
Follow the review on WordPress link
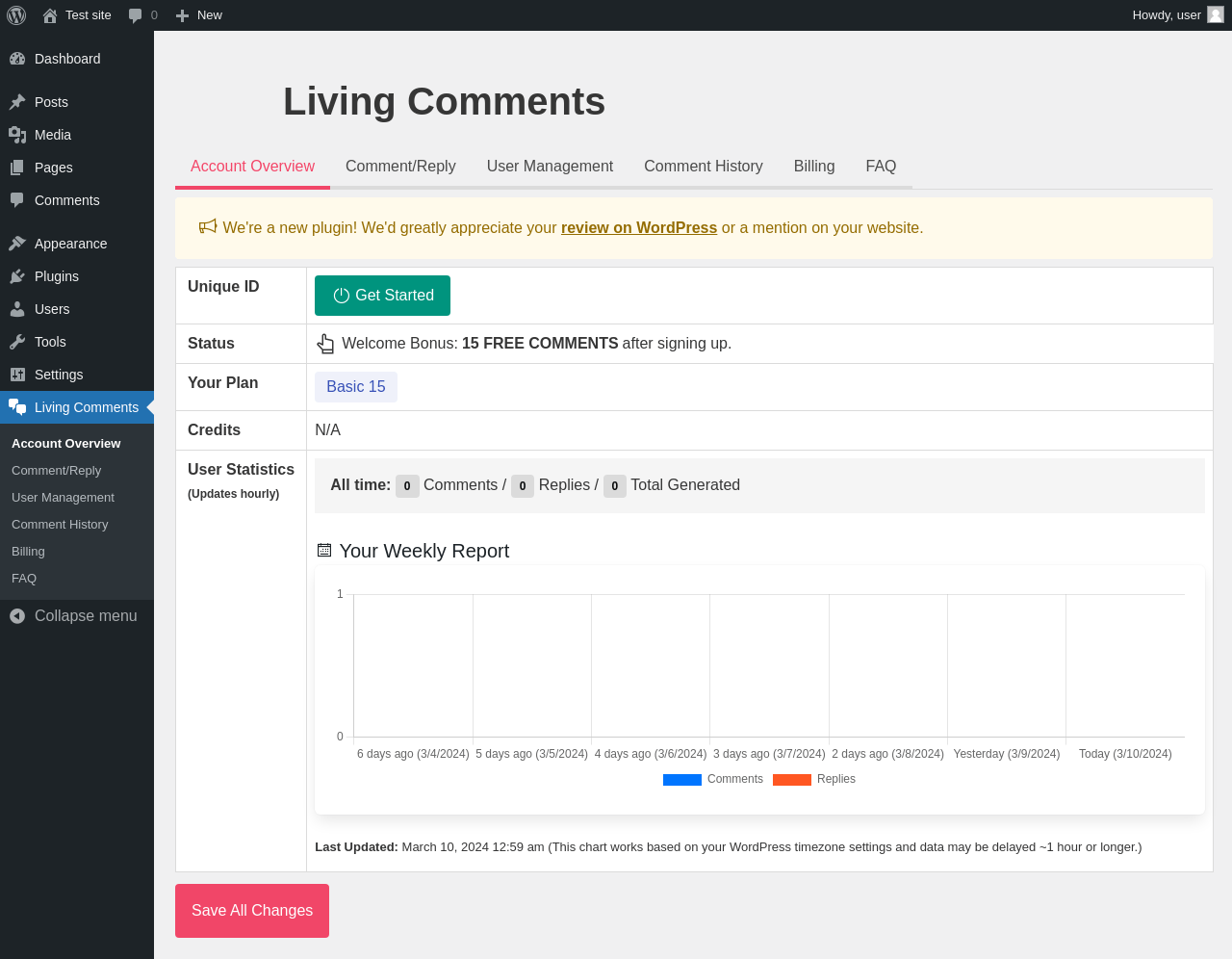point(639,228)
